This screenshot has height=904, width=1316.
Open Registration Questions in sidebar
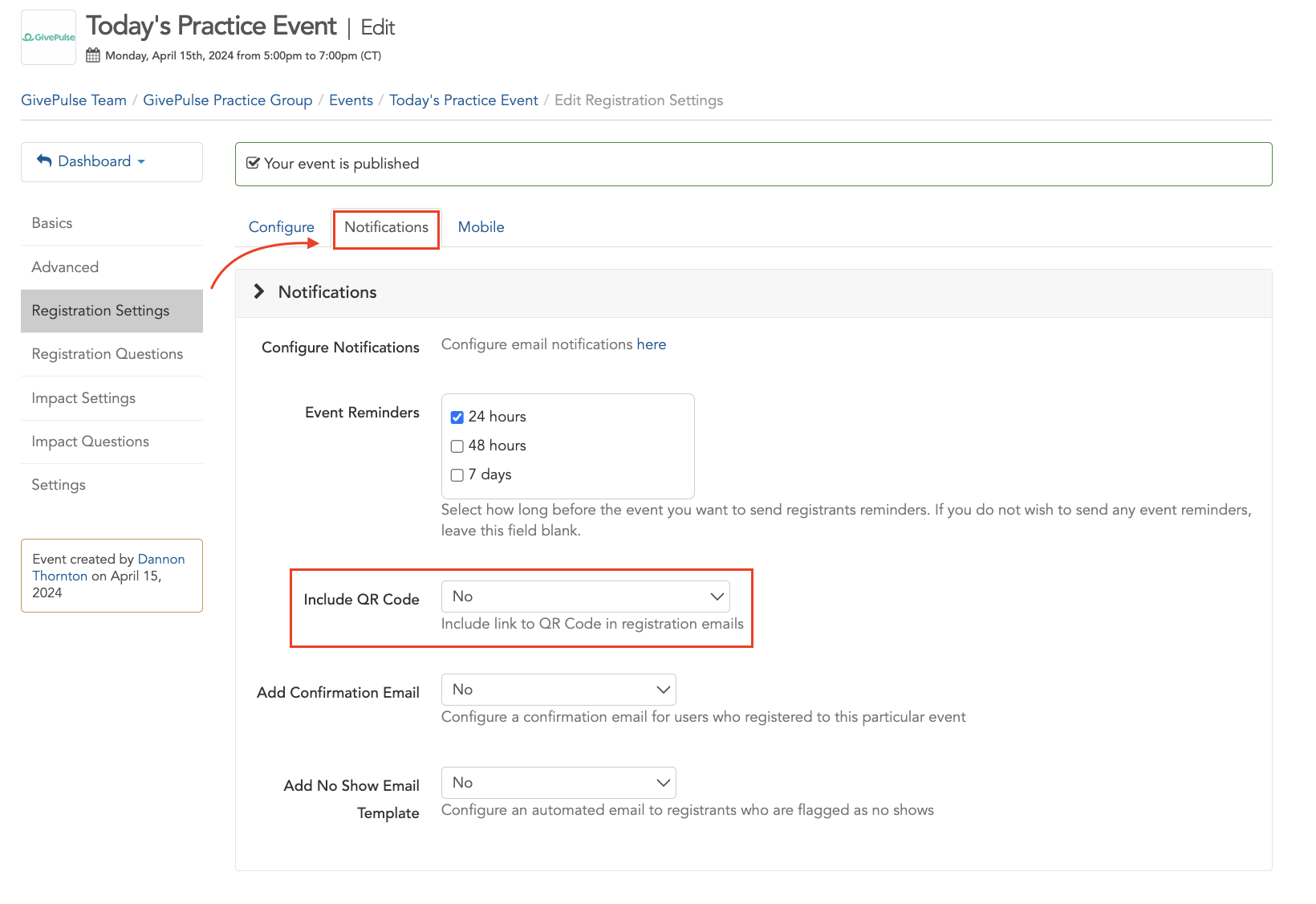pyautogui.click(x=112, y=354)
